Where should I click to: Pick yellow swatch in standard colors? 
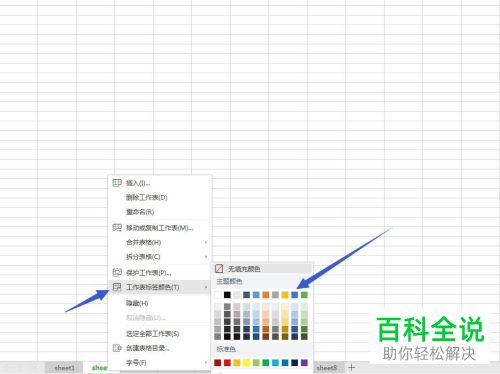(x=247, y=362)
